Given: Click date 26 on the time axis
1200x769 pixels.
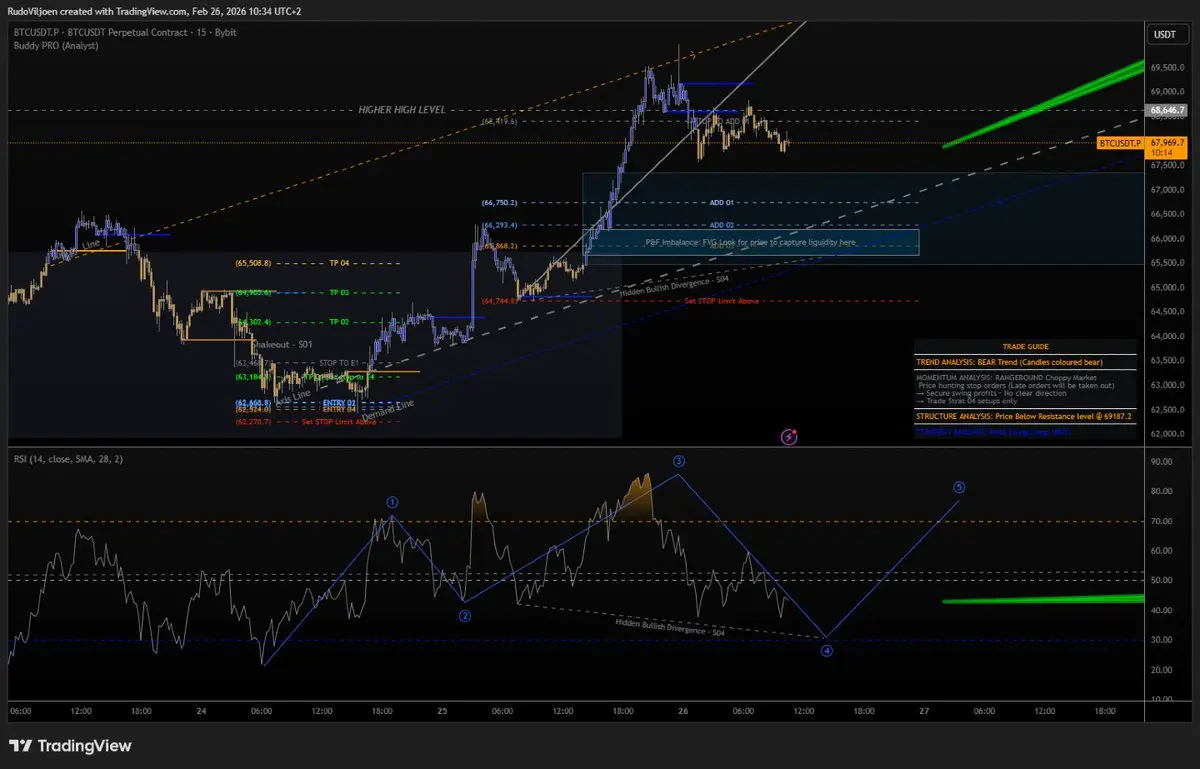Looking at the screenshot, I should (684, 711).
